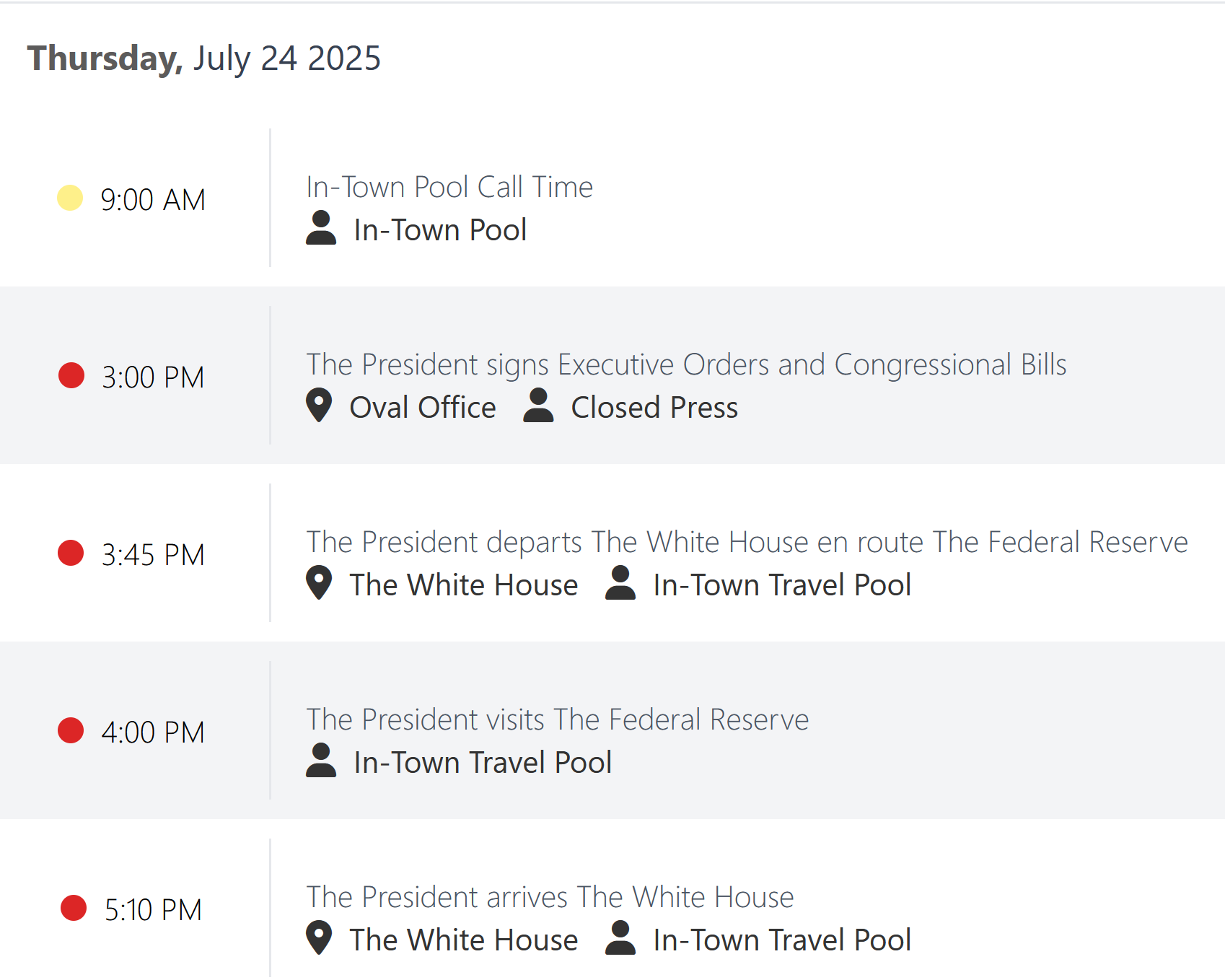Click the yellow dot beside 9:00 AM
1225x980 pixels.
[70, 198]
